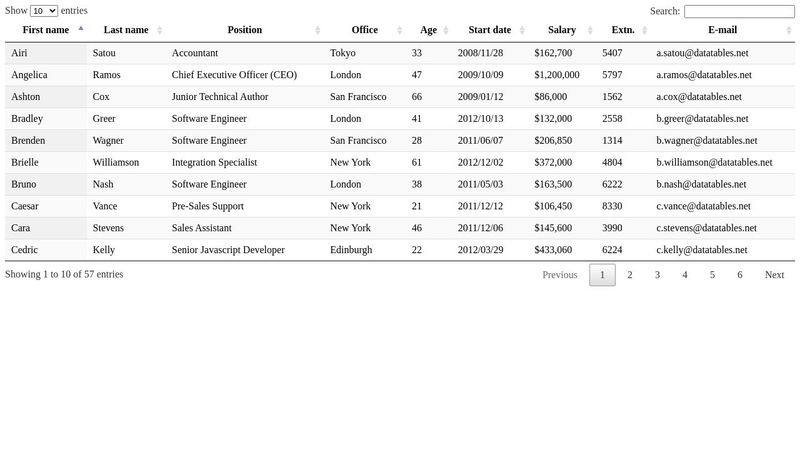
Task: Sort by the Office header
Action: [x=365, y=30]
